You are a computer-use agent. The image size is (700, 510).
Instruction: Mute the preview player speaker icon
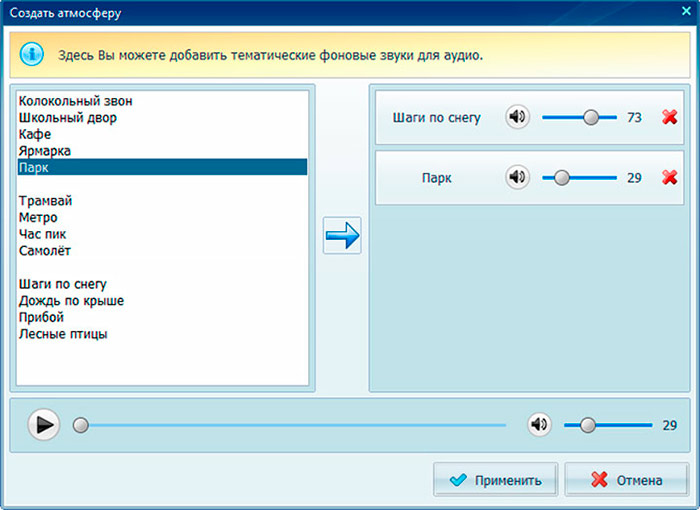point(539,425)
